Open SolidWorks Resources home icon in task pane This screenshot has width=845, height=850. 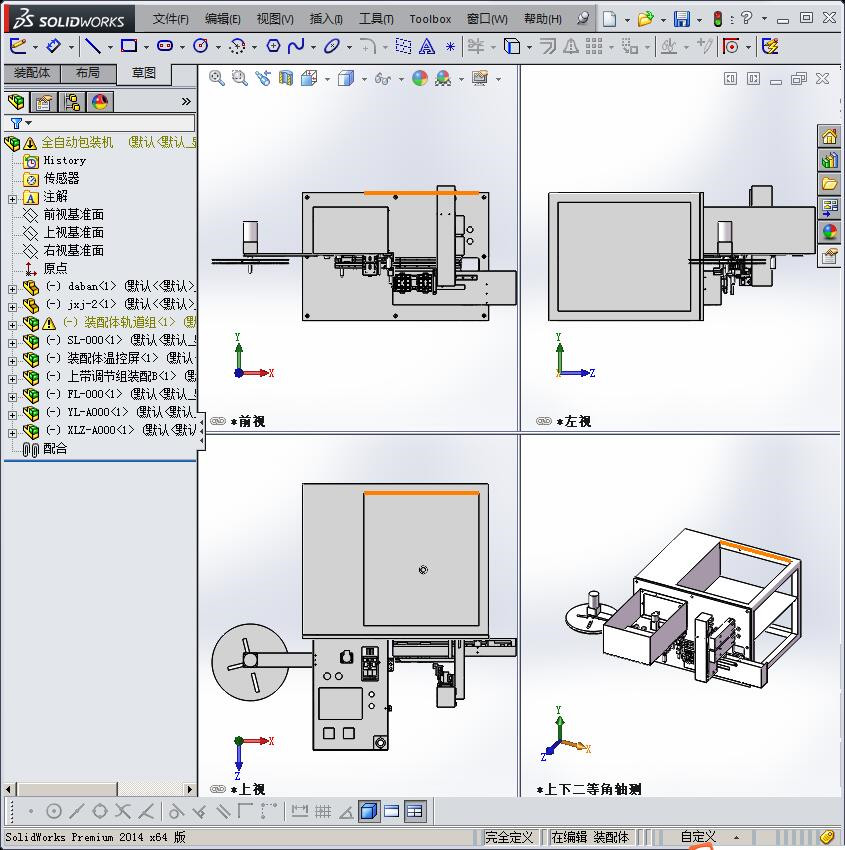pyautogui.click(x=829, y=137)
